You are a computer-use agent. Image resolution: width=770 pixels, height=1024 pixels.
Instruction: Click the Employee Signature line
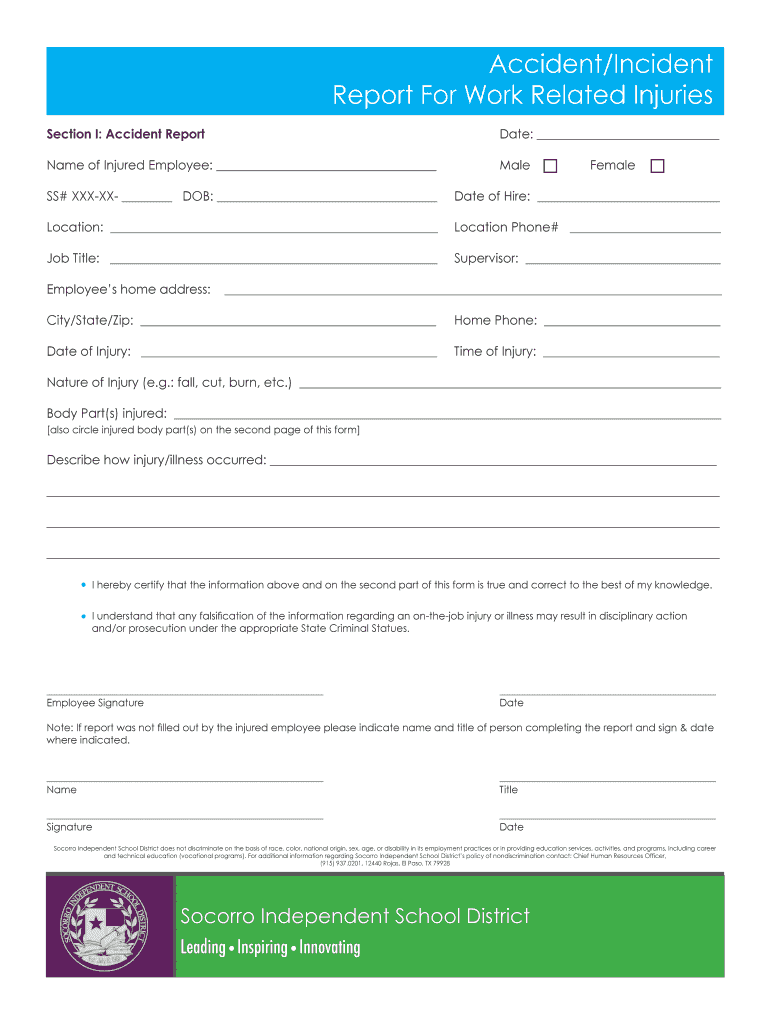(185, 689)
